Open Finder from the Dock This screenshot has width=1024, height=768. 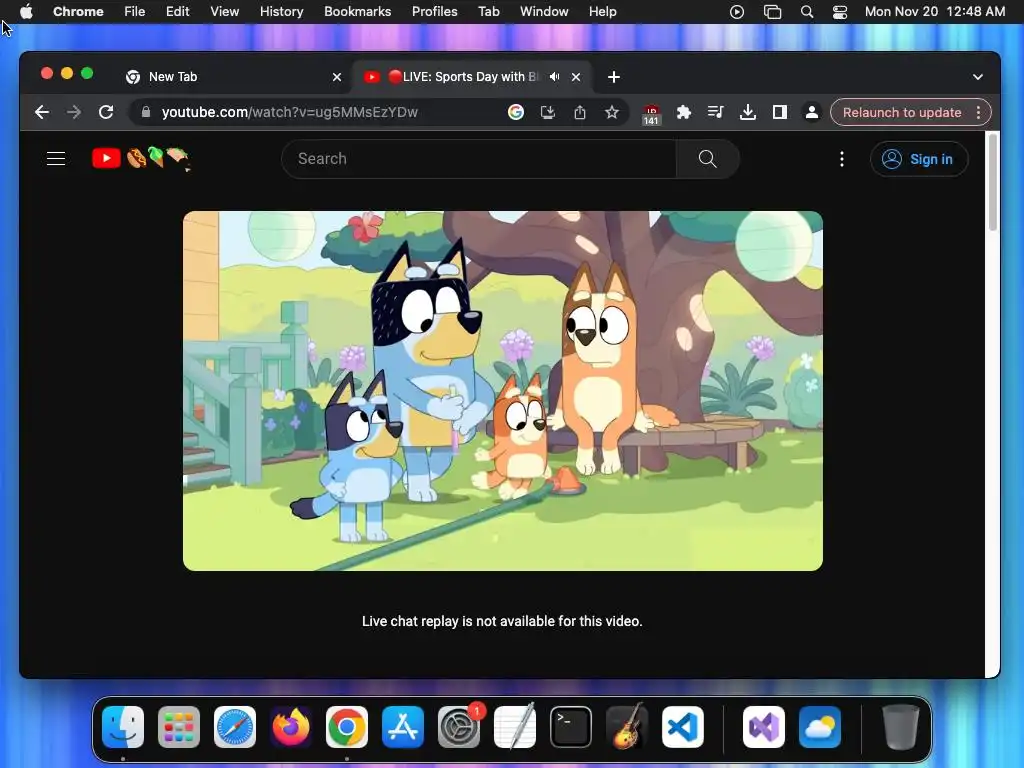pos(123,727)
